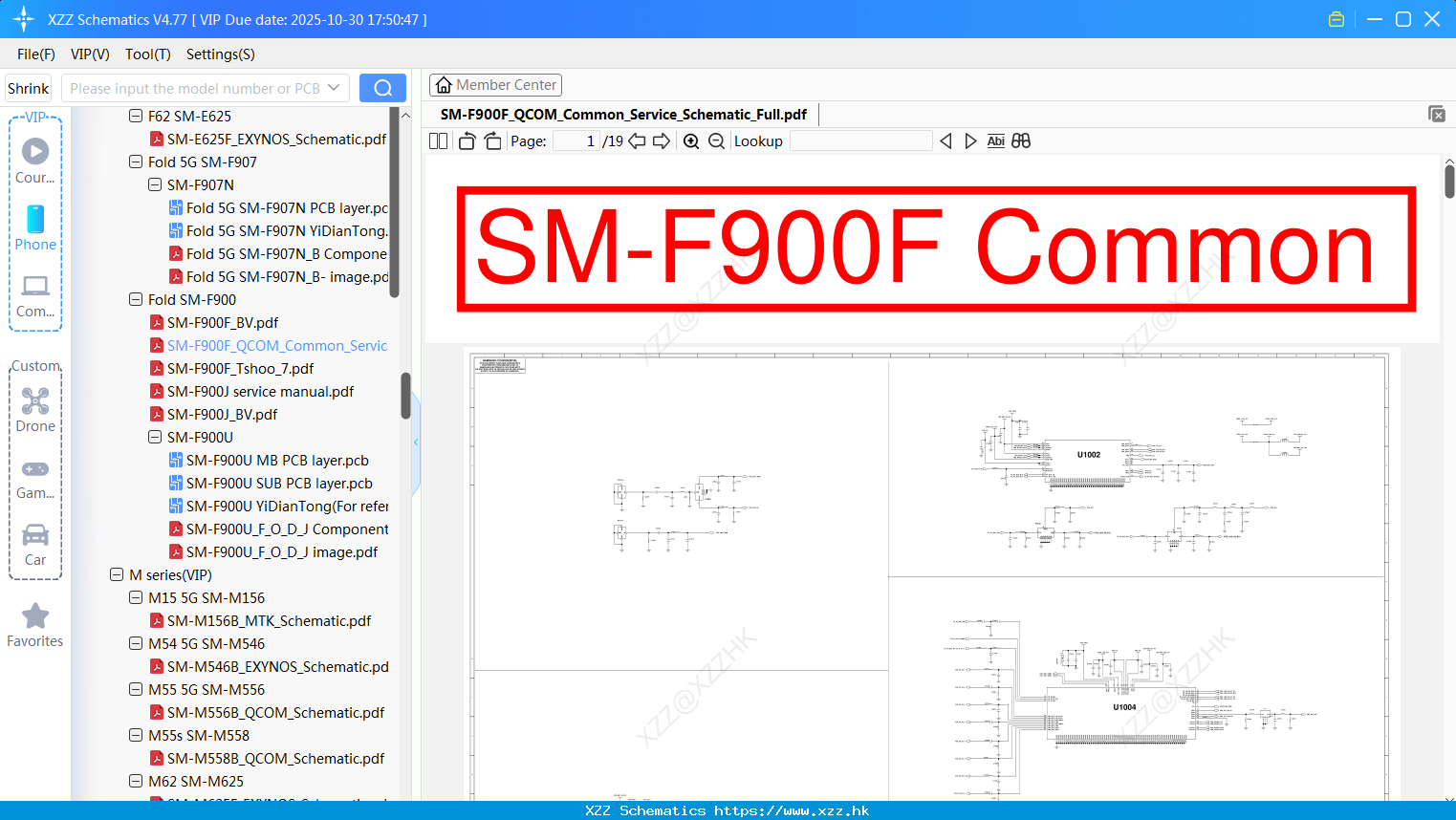The width and height of the screenshot is (1456, 820).
Task: Open the File(F) menu
Action: click(x=36, y=54)
